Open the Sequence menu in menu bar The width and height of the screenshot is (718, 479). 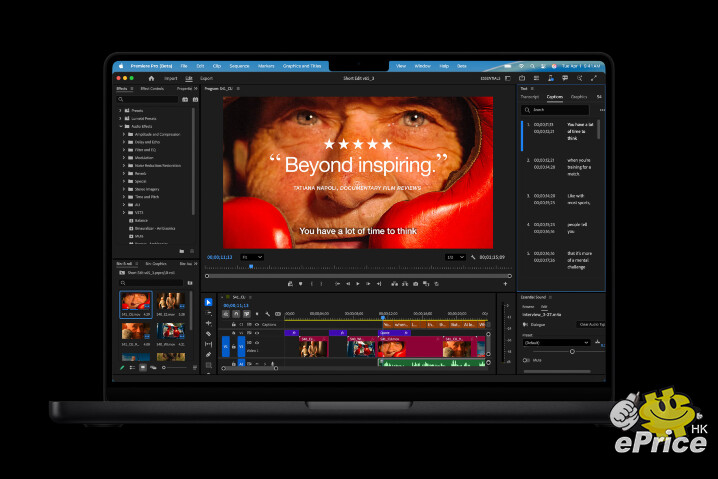pos(239,65)
